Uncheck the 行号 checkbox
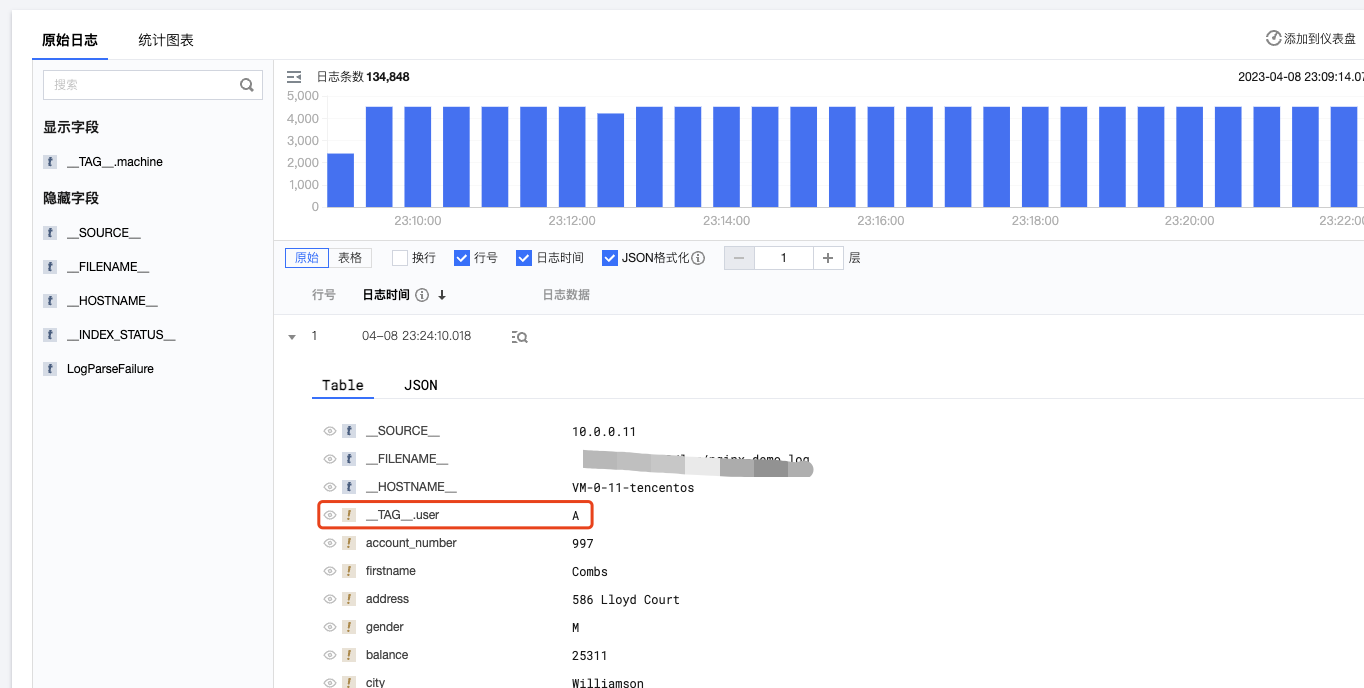1364x688 pixels. (x=462, y=258)
